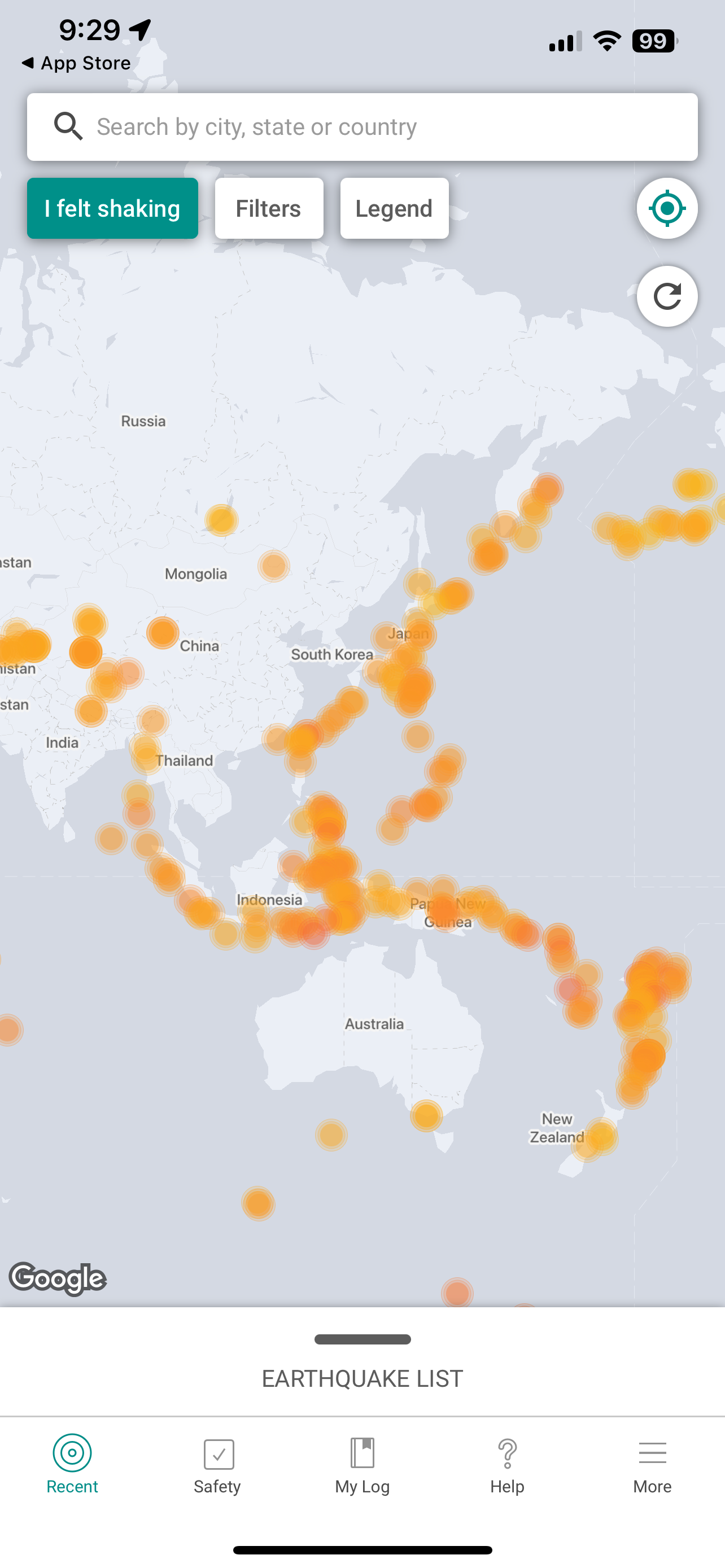Tap the Indonesia map label
Viewport: 725px width, 1568px height.
[269, 900]
